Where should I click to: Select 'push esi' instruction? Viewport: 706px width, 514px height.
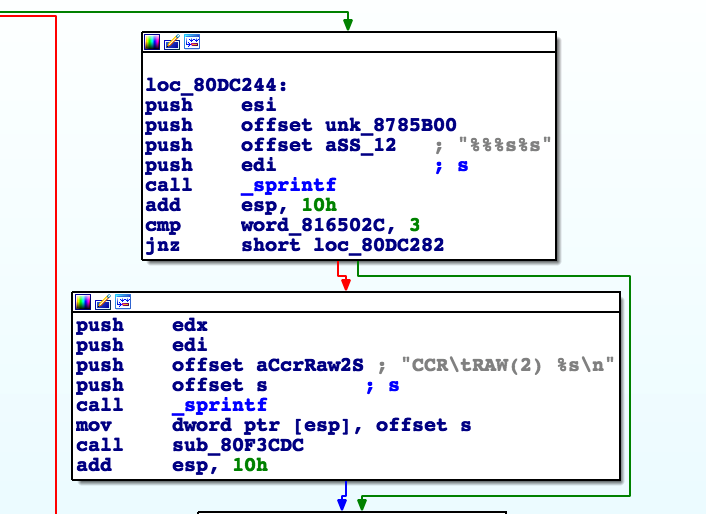click(x=211, y=105)
